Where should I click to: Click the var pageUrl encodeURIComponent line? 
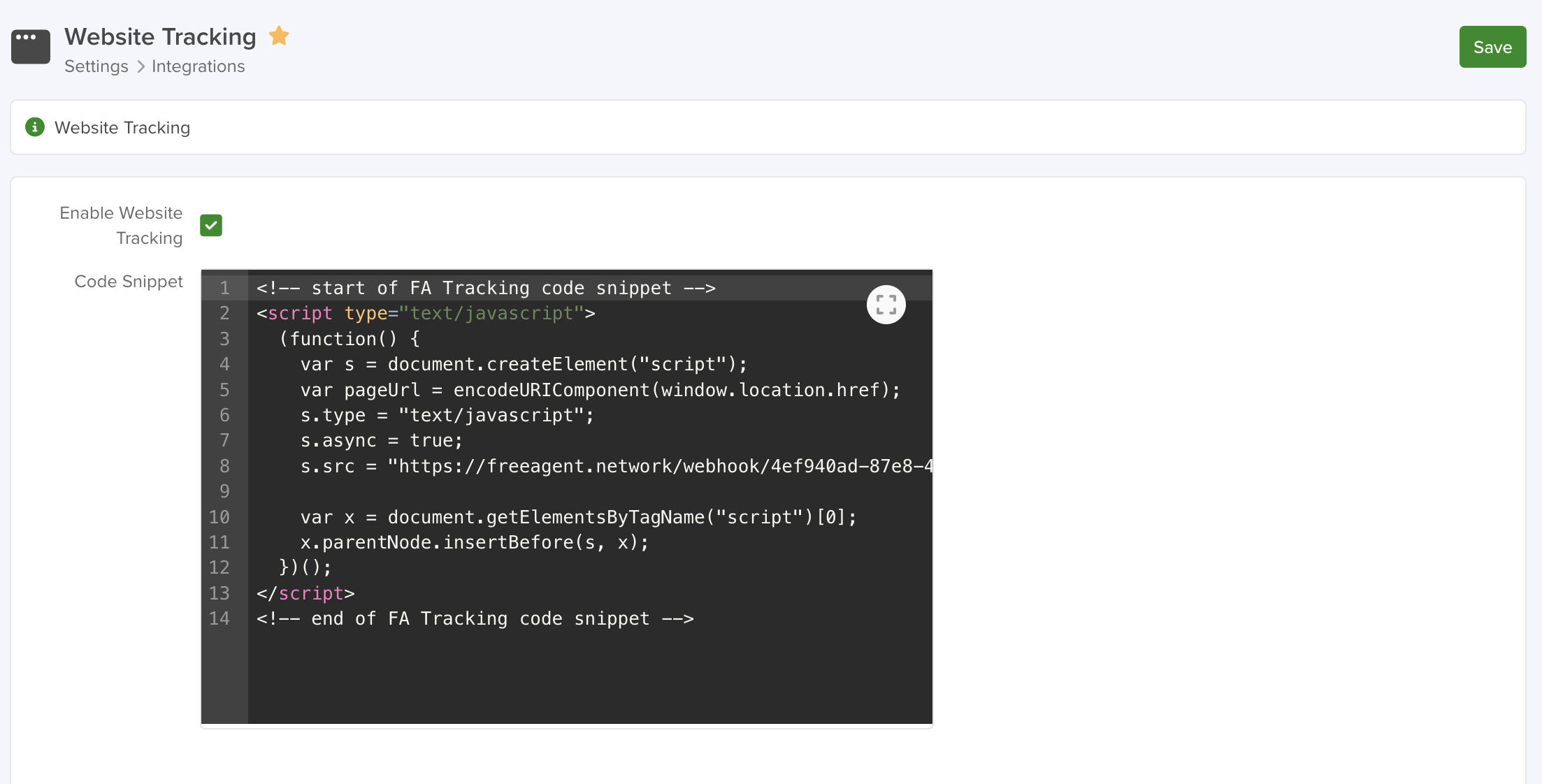pos(600,390)
